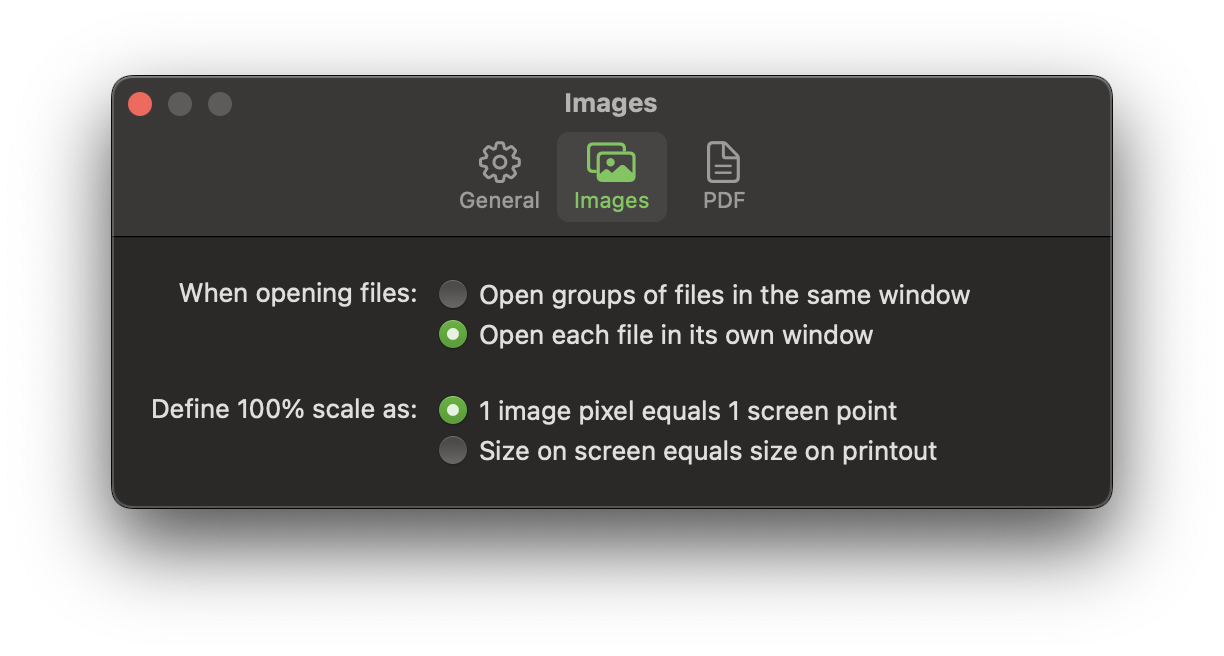The image size is (1224, 656).
Task: Click 'Open groups of files in the same window' text
Action: pyautogui.click(x=724, y=295)
